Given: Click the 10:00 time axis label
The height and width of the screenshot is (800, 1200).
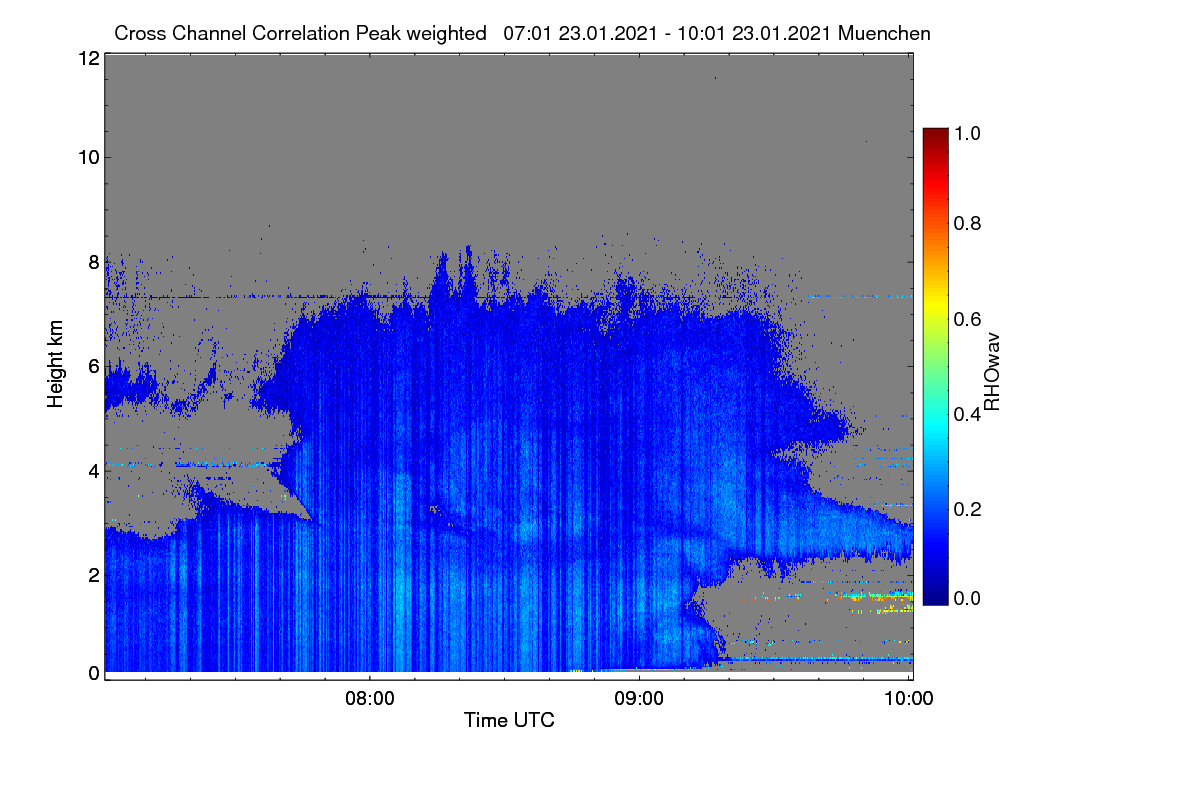Looking at the screenshot, I should pyautogui.click(x=909, y=699).
